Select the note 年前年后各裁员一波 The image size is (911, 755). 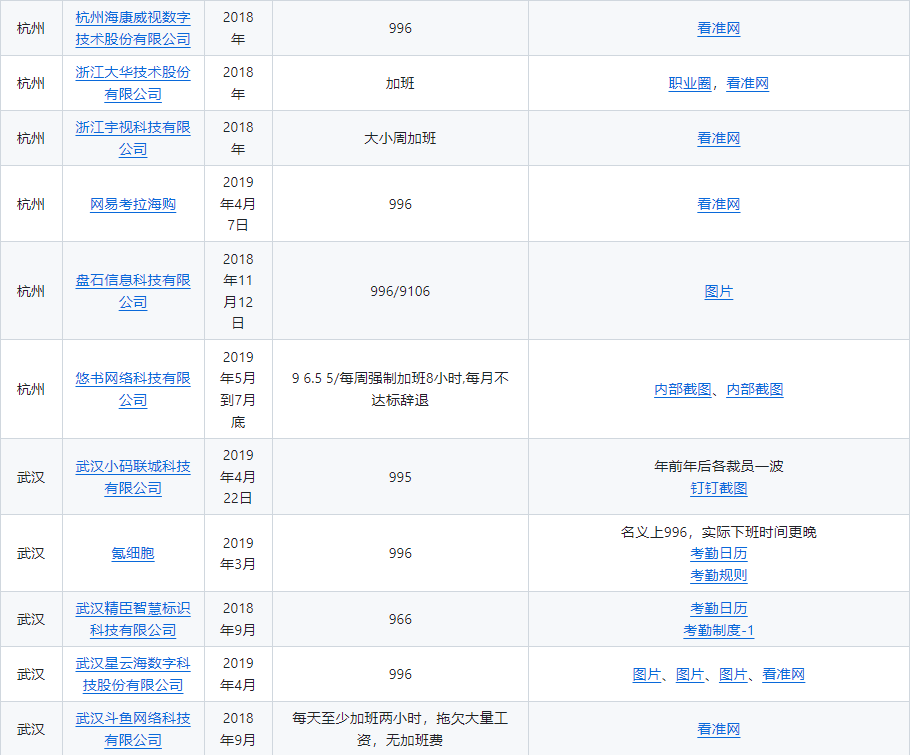[719, 466]
